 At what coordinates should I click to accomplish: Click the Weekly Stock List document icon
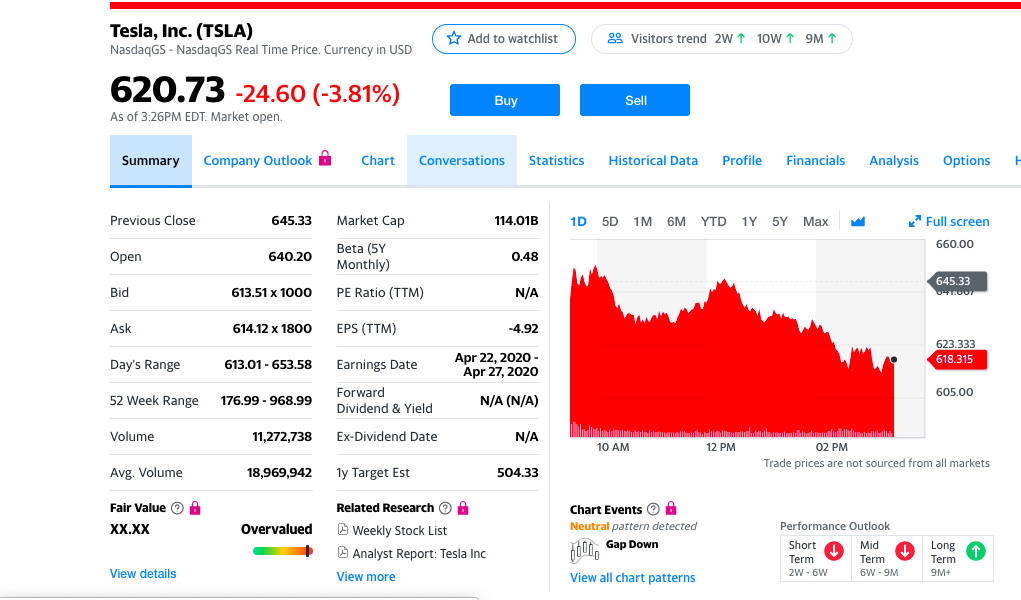point(343,530)
